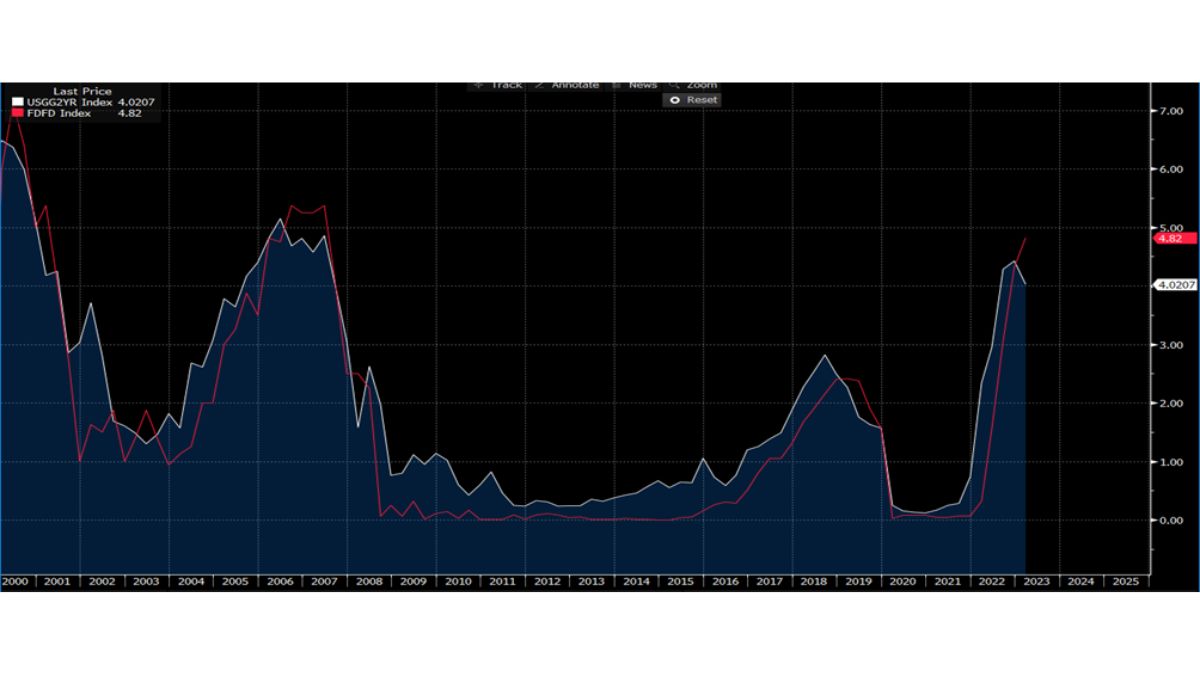Reset the chart view
This screenshot has width=1200, height=675.
[x=691, y=100]
